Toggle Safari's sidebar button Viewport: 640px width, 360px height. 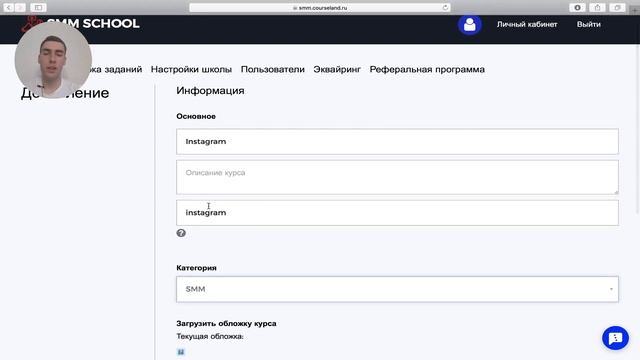[x=38, y=8]
